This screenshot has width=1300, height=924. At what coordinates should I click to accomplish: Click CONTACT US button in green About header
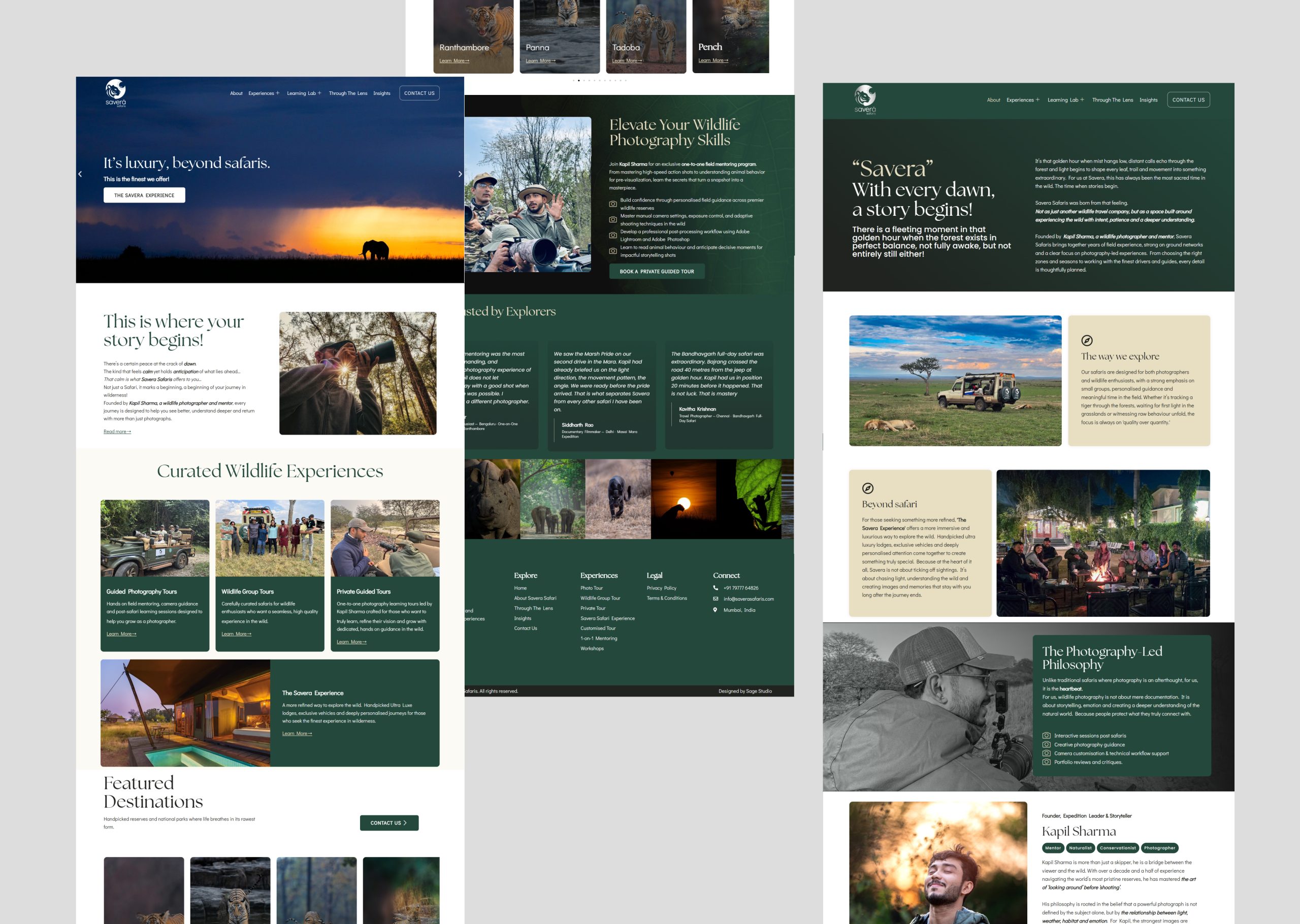coord(1188,100)
